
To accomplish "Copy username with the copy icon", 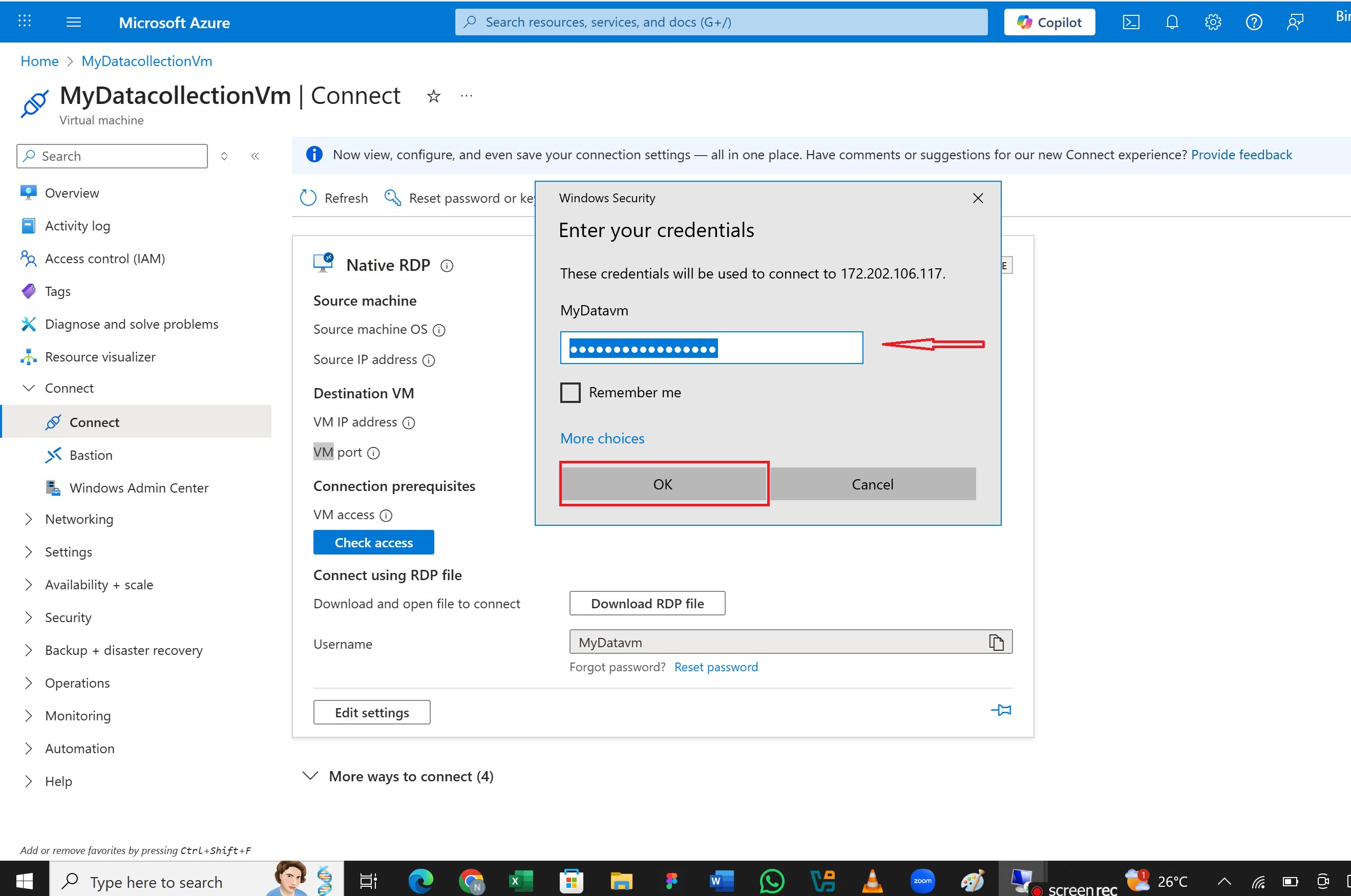I will coord(996,642).
